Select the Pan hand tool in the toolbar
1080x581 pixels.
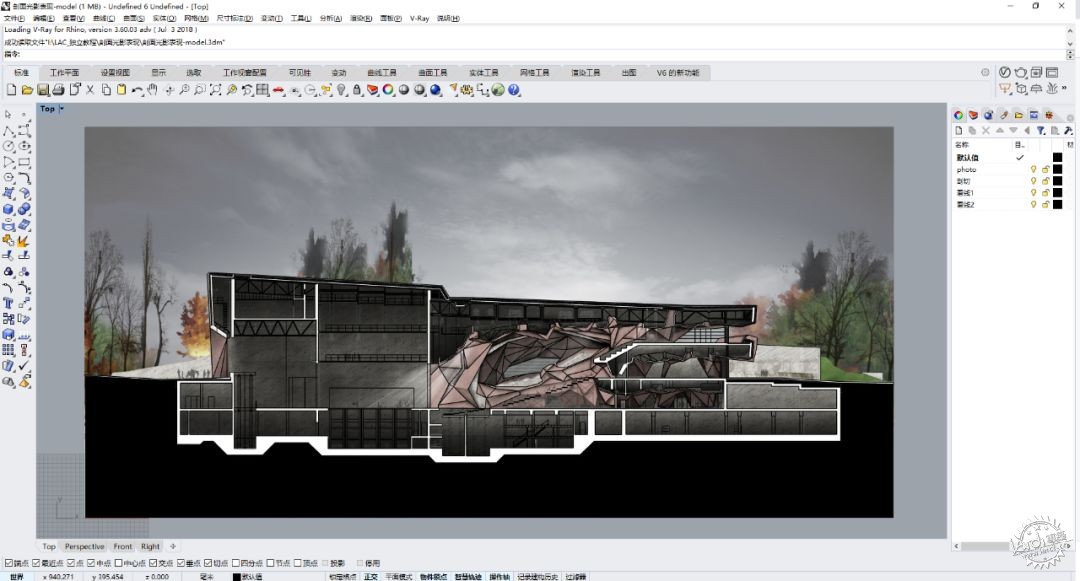pos(152,89)
